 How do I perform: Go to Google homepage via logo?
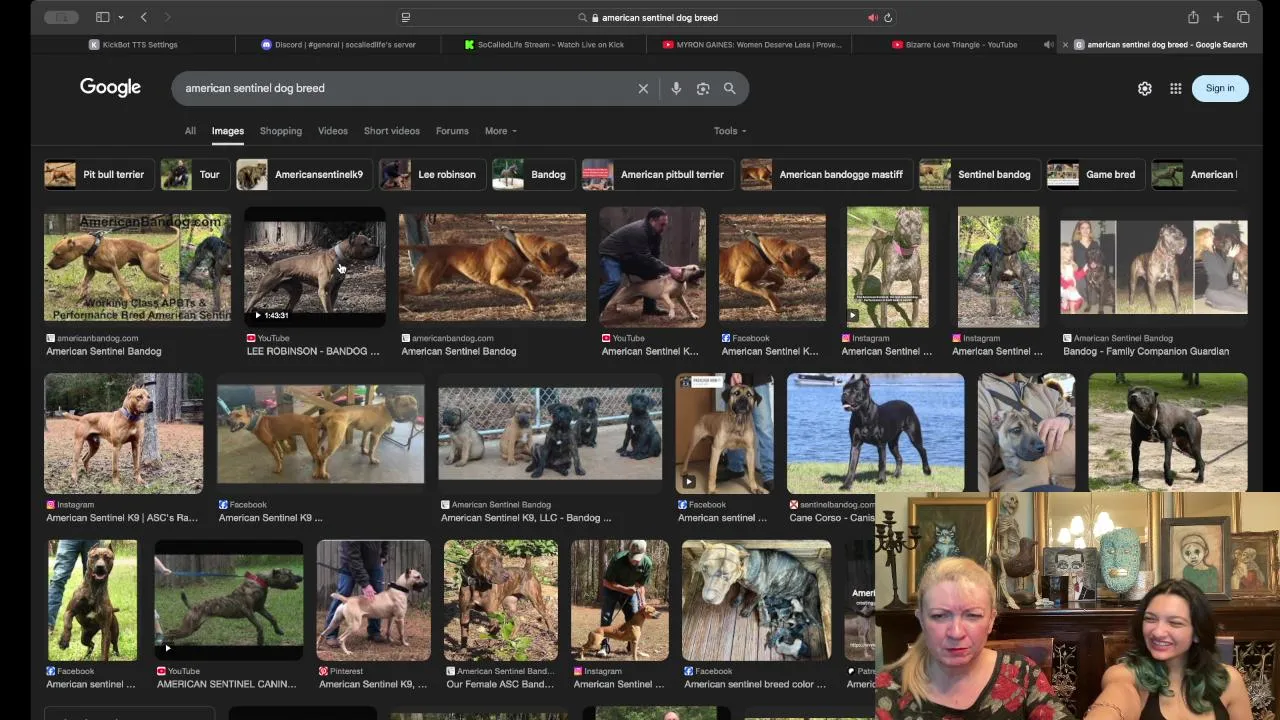(110, 87)
